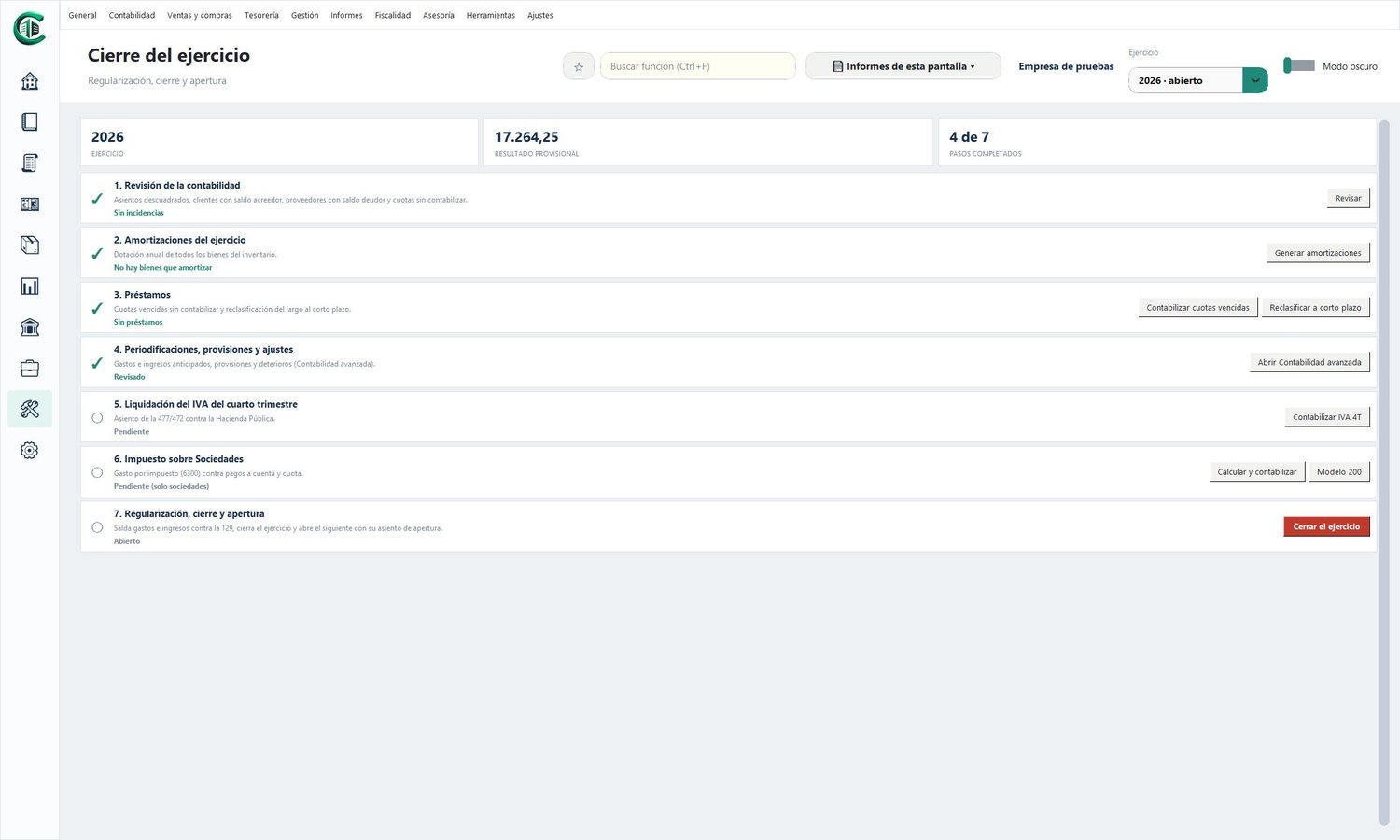
Task: Click the Empresa de pruebas company name
Action: [x=1066, y=66]
